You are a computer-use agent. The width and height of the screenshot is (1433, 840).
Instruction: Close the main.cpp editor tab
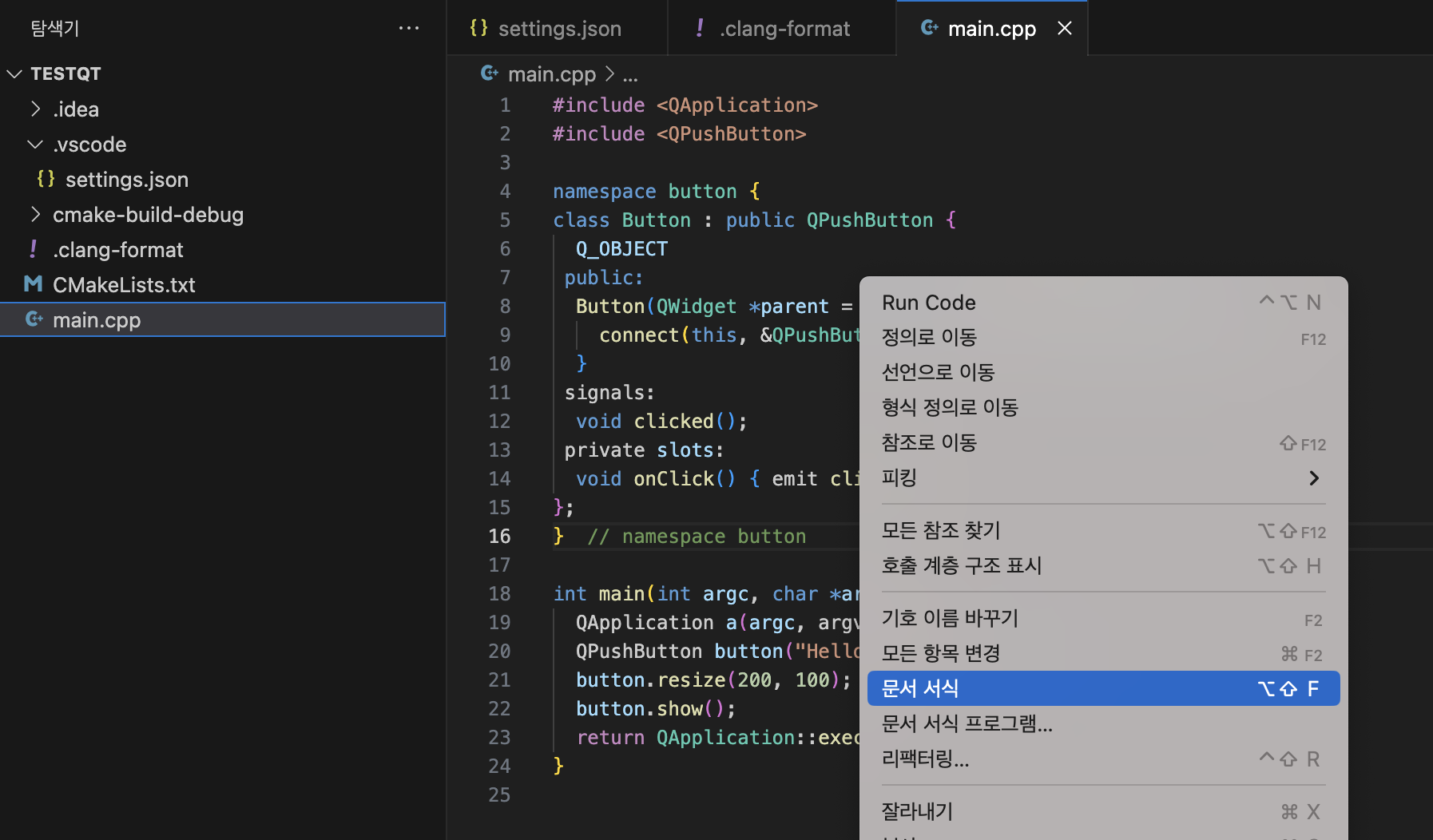click(x=1065, y=28)
